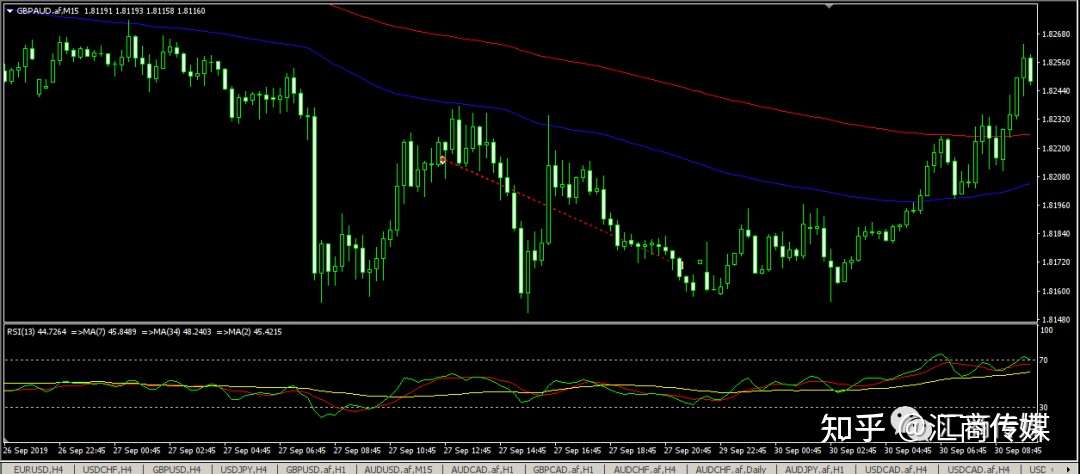Click the 1.82200 price scale label

tap(1055, 148)
